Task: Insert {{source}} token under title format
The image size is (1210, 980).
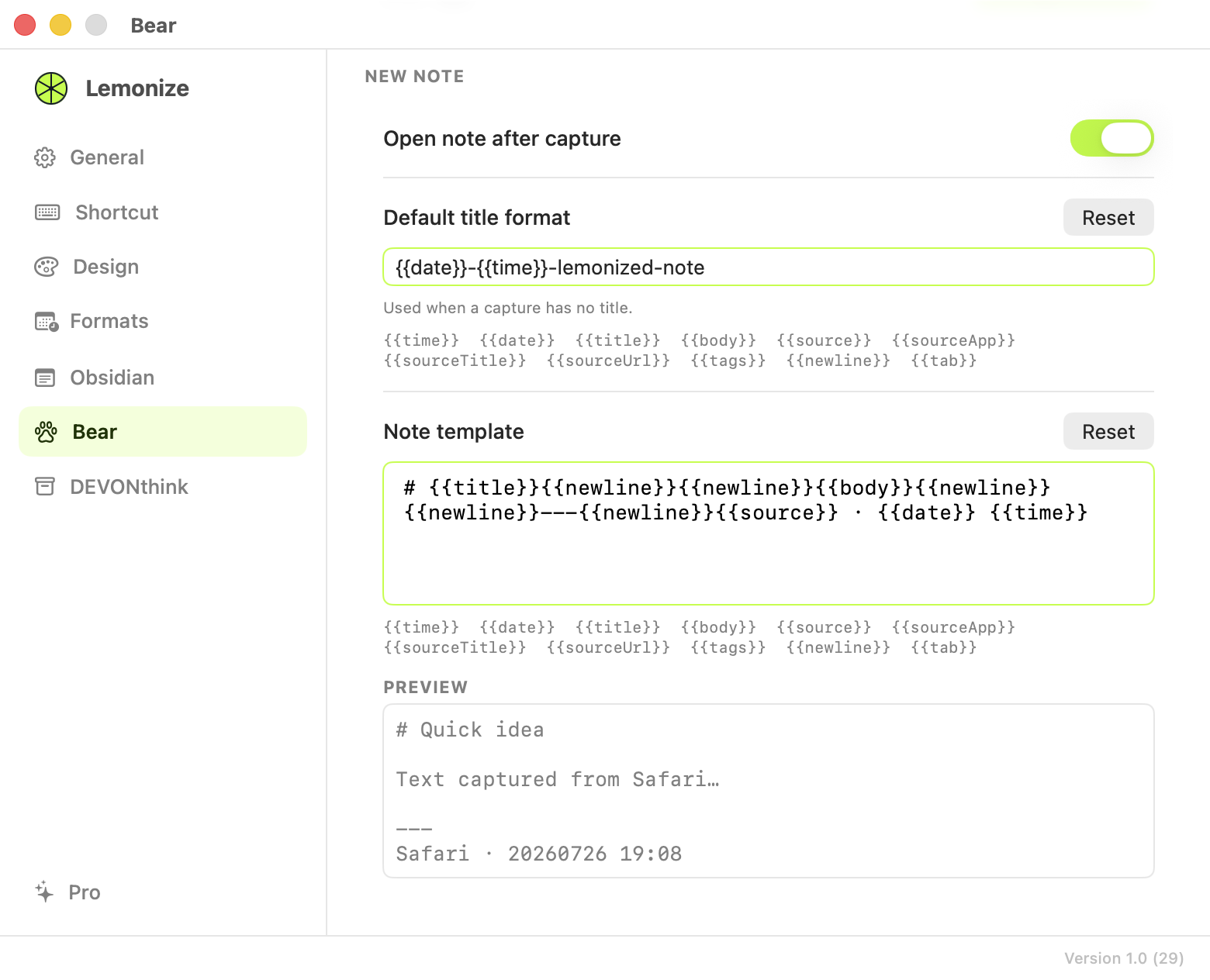Action: tap(824, 340)
